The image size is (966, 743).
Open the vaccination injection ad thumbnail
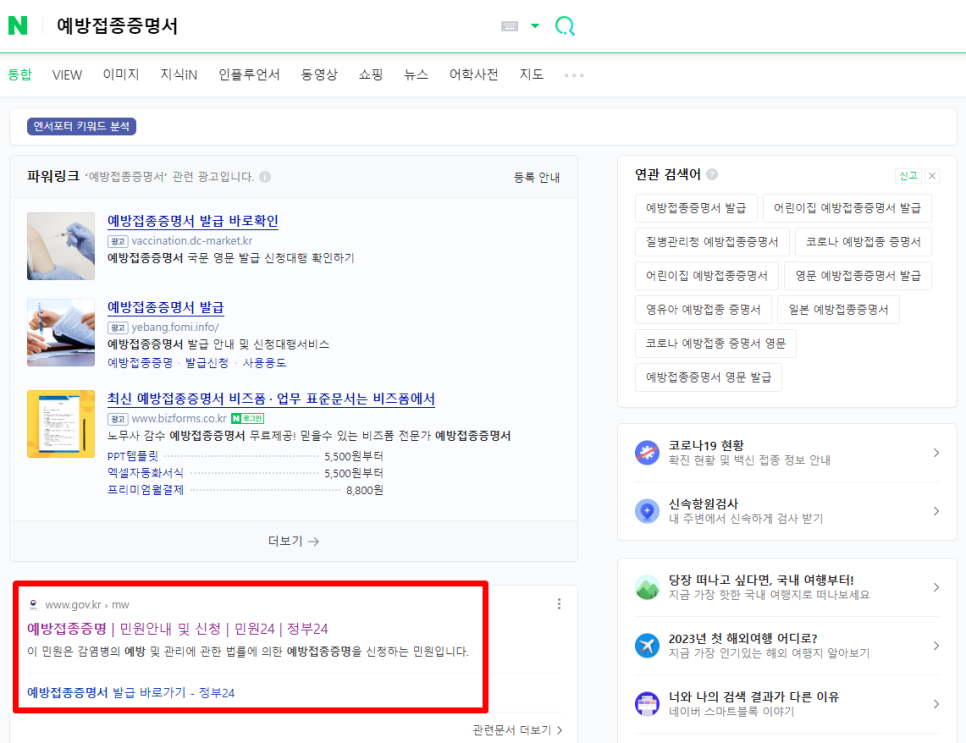61,246
